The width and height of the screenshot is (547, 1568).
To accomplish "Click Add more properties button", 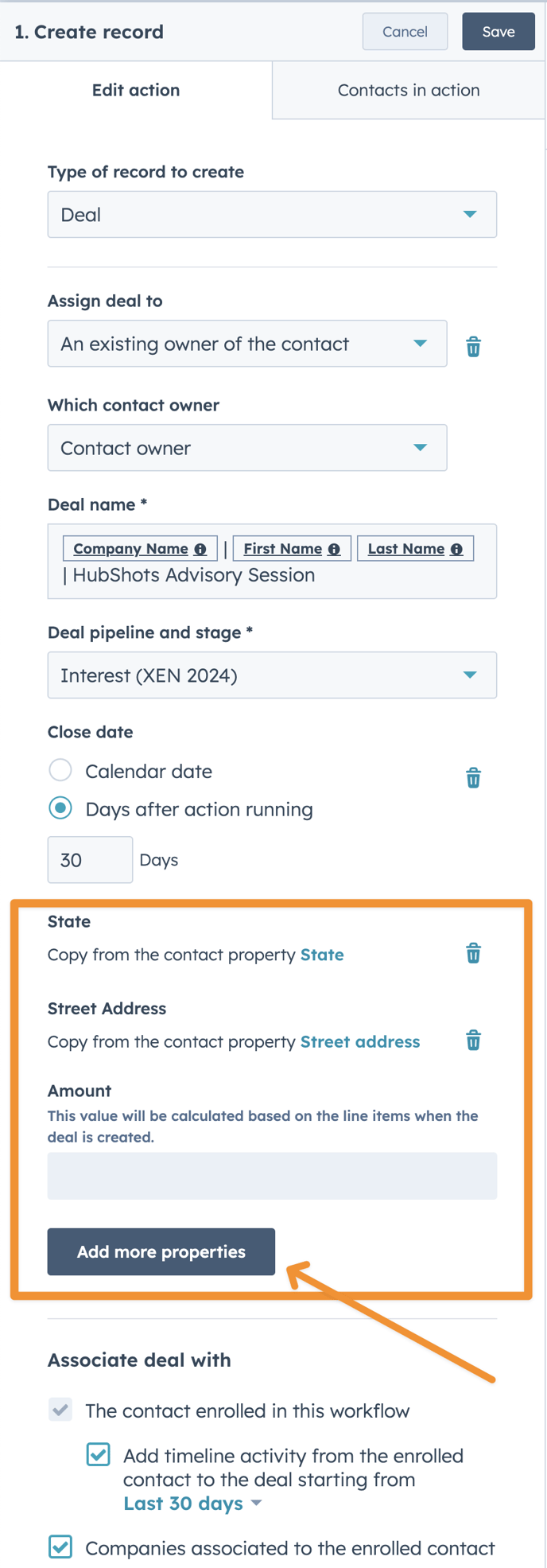I will (x=161, y=1251).
